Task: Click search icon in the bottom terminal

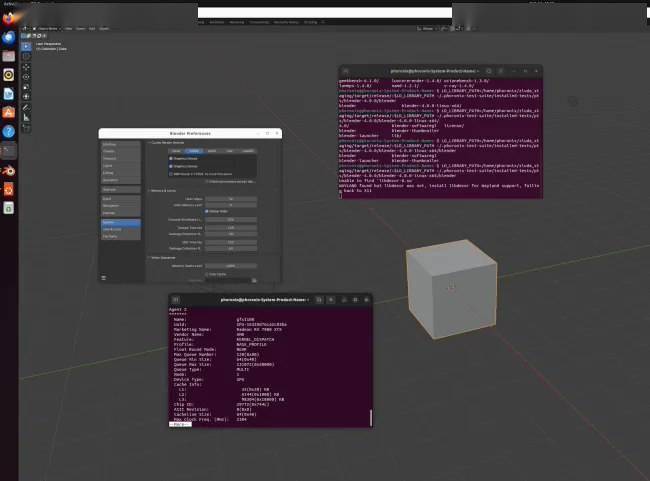Action: click(319, 299)
